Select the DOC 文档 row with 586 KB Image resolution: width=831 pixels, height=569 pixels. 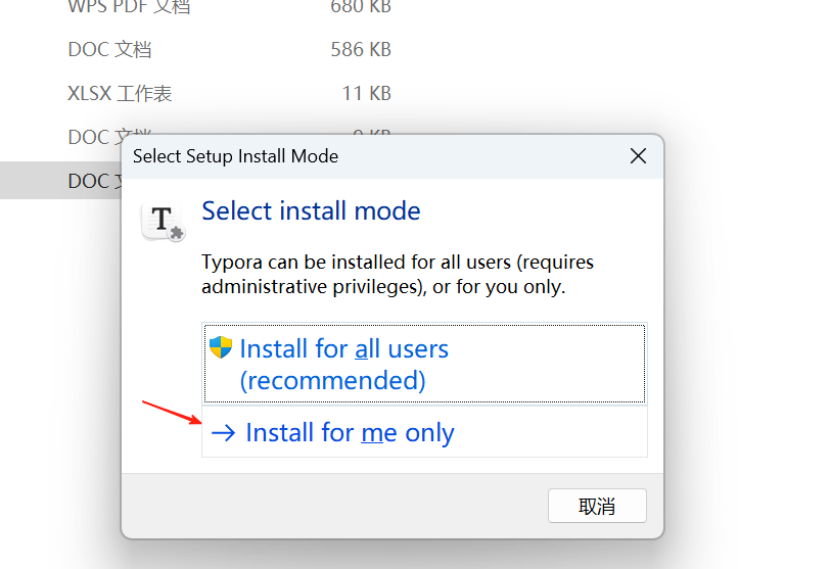(x=229, y=50)
